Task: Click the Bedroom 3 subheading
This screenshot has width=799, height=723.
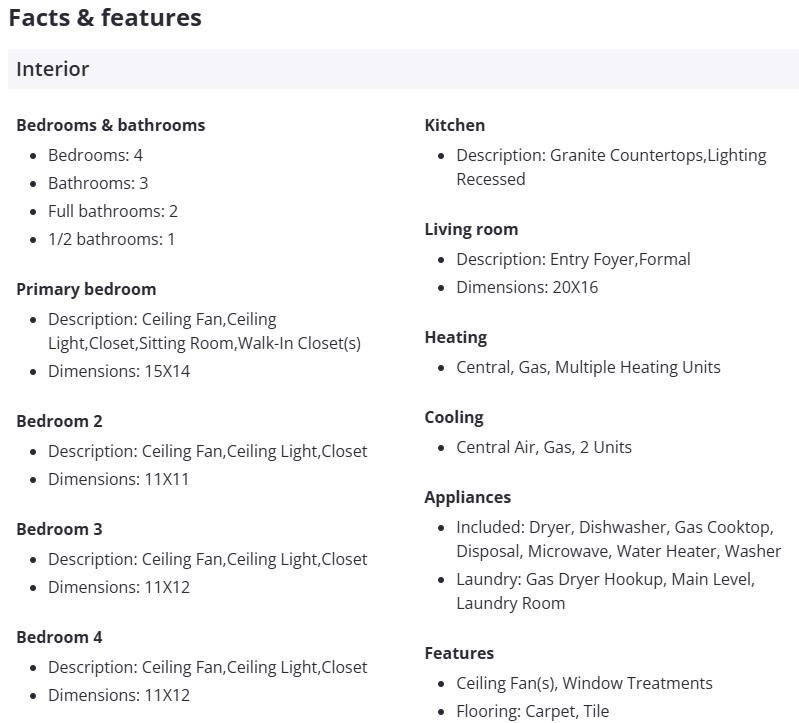Action: [x=59, y=529]
